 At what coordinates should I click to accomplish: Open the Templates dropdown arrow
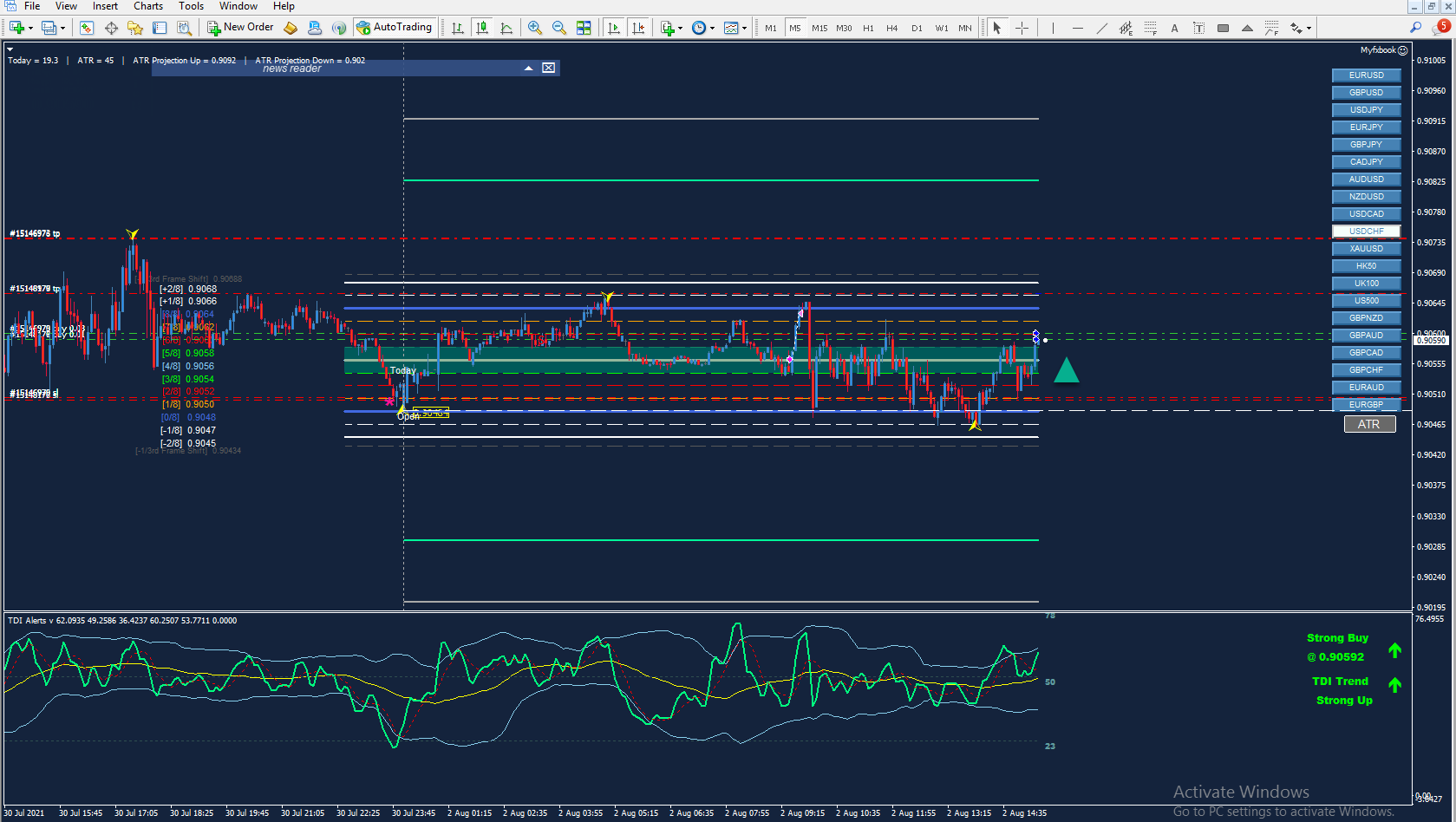[x=744, y=28]
